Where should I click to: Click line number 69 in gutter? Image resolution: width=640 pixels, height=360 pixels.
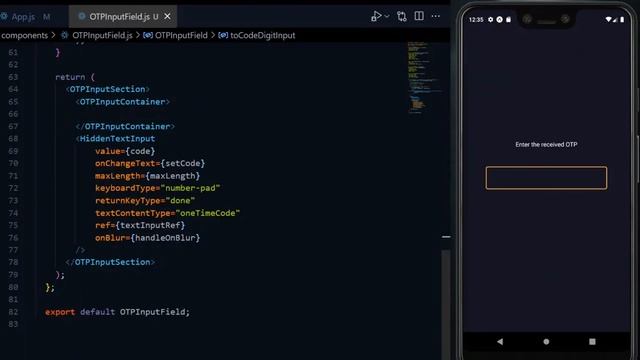13,151
